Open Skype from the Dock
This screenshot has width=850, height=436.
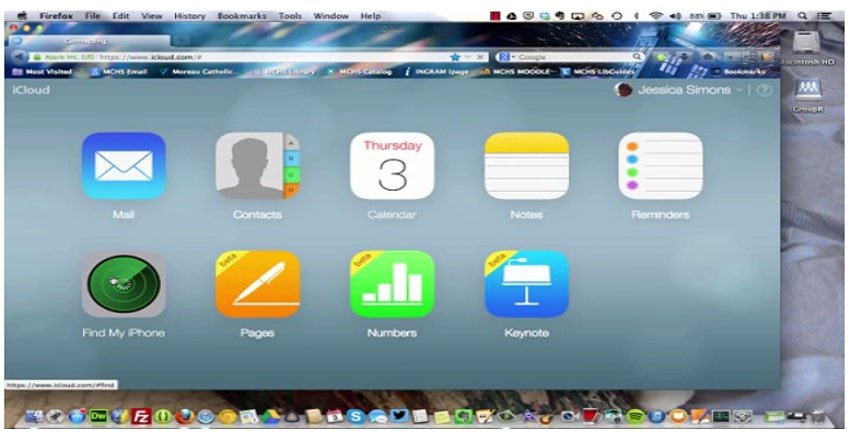point(356,416)
